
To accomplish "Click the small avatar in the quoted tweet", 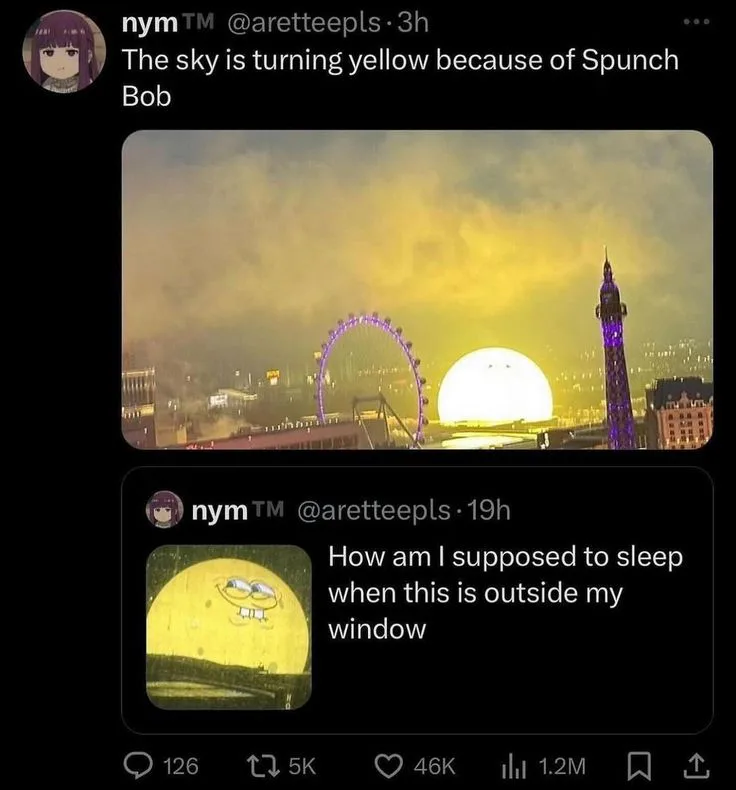I will point(165,510).
